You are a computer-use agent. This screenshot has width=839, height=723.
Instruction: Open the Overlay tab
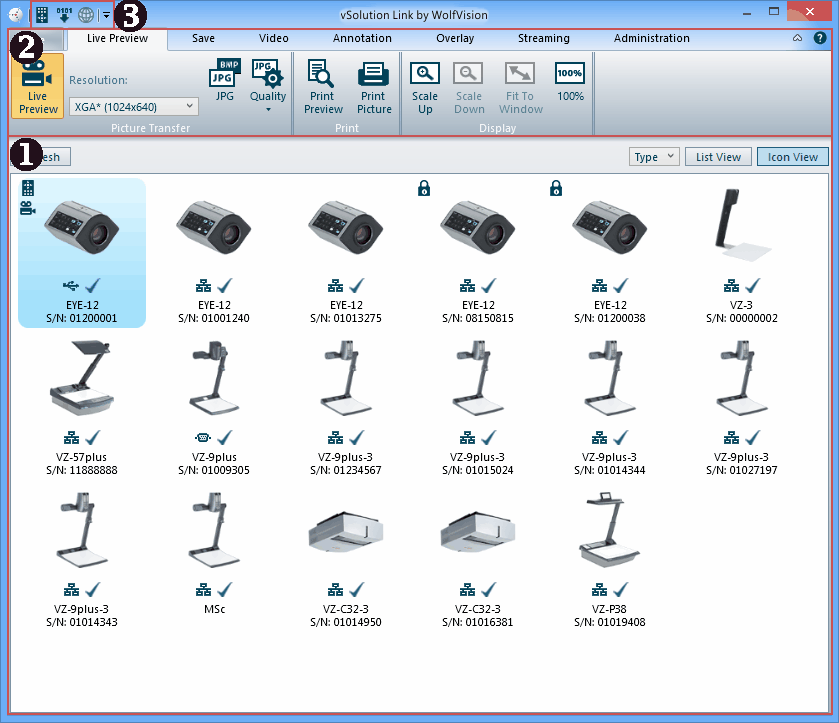[455, 39]
